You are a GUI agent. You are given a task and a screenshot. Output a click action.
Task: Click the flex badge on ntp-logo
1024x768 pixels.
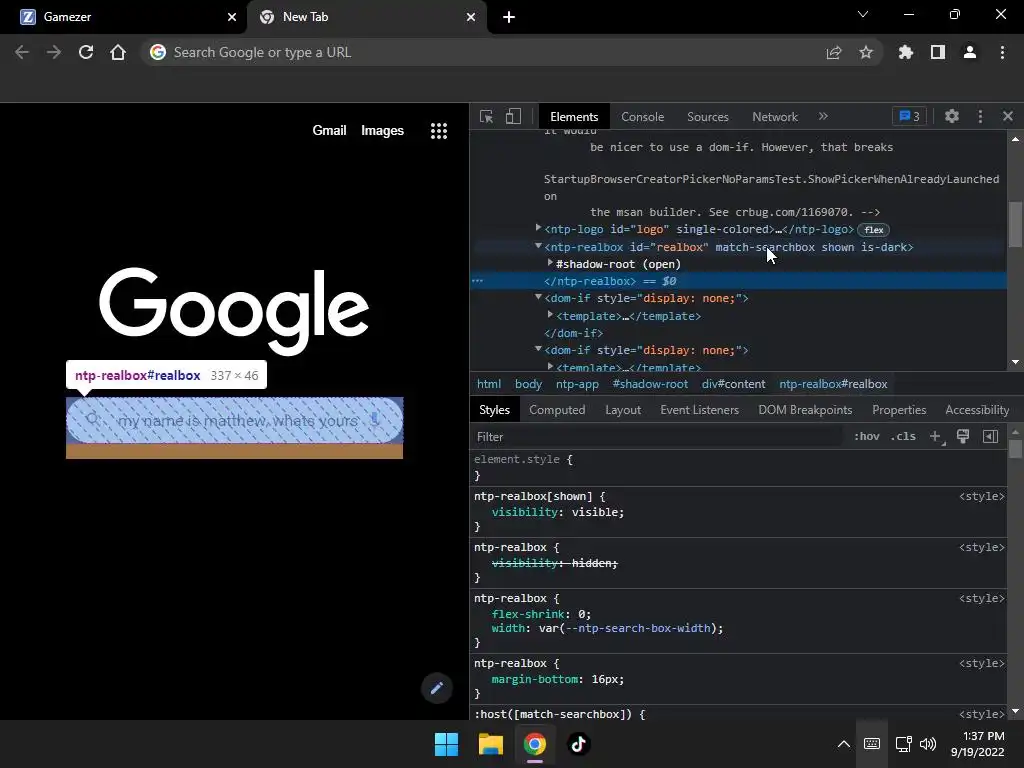(874, 230)
